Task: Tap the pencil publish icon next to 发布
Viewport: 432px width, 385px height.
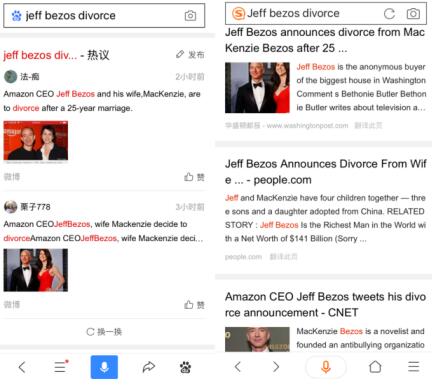Action: pyautogui.click(x=180, y=54)
